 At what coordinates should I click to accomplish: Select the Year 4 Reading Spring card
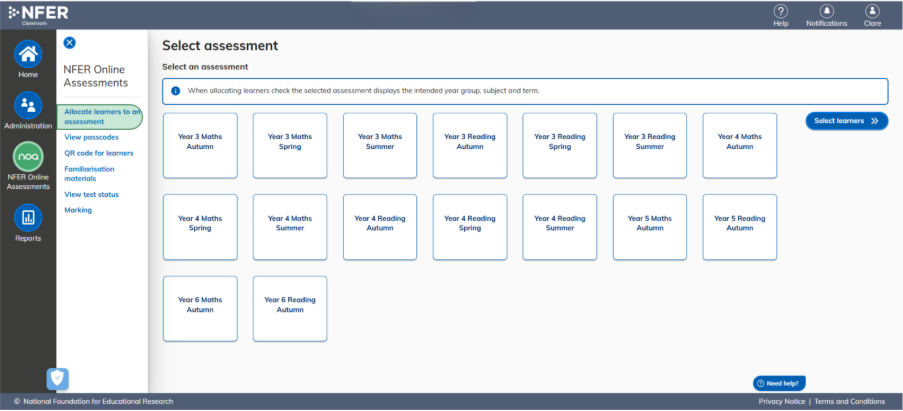[470, 227]
